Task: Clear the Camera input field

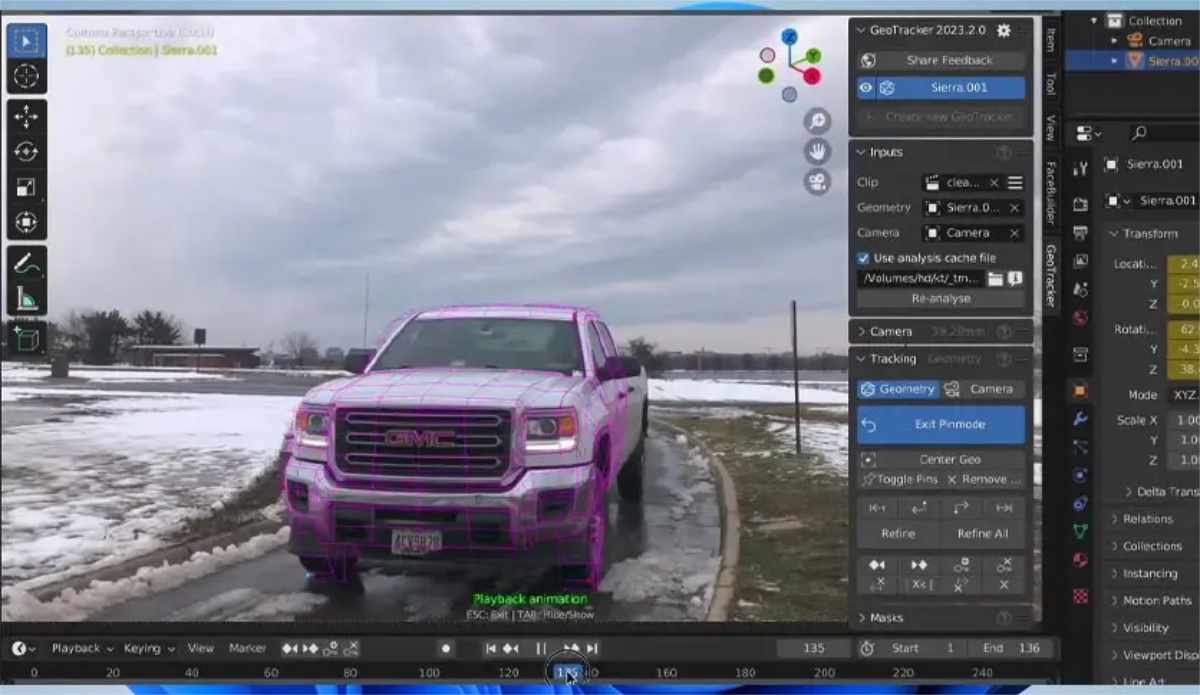Action: pos(1014,233)
